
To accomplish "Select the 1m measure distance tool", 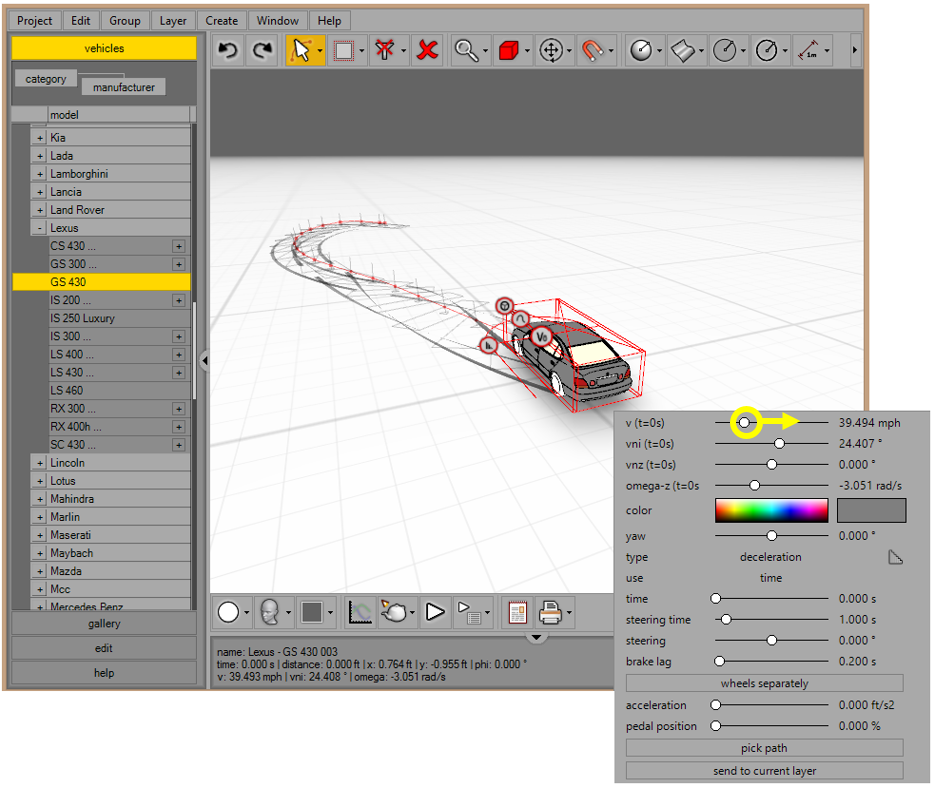I will [x=808, y=51].
